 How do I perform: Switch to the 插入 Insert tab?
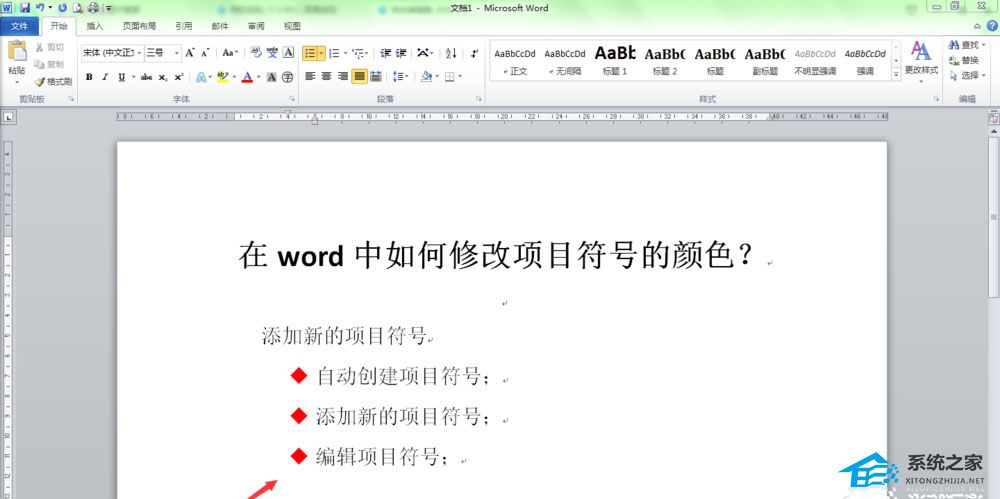tap(95, 26)
